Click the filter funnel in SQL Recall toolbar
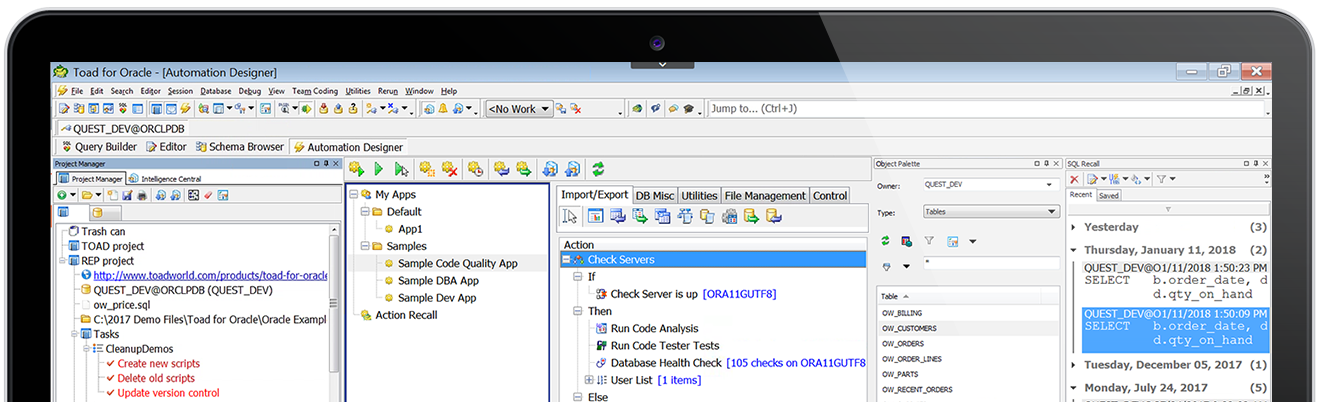 1161,179
